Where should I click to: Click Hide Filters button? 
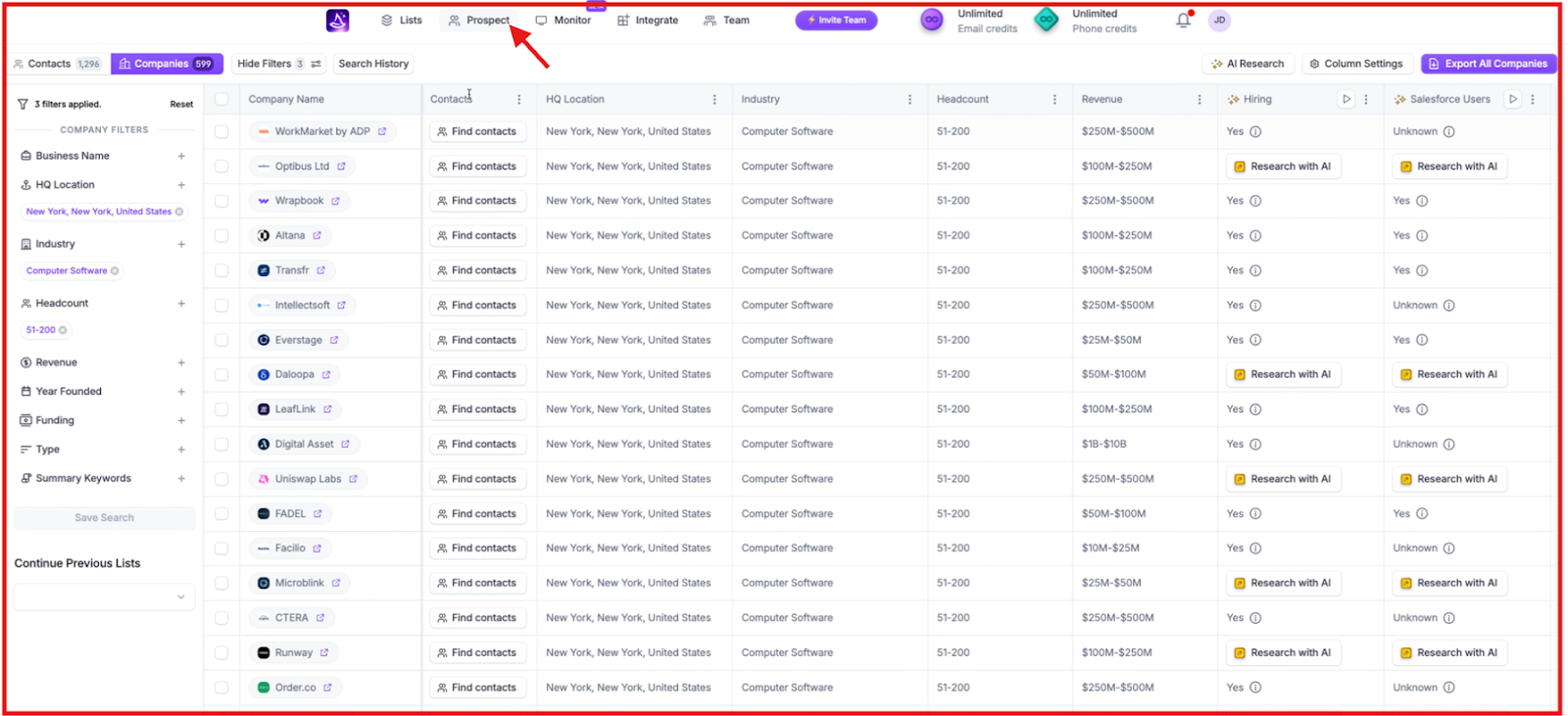pos(278,64)
